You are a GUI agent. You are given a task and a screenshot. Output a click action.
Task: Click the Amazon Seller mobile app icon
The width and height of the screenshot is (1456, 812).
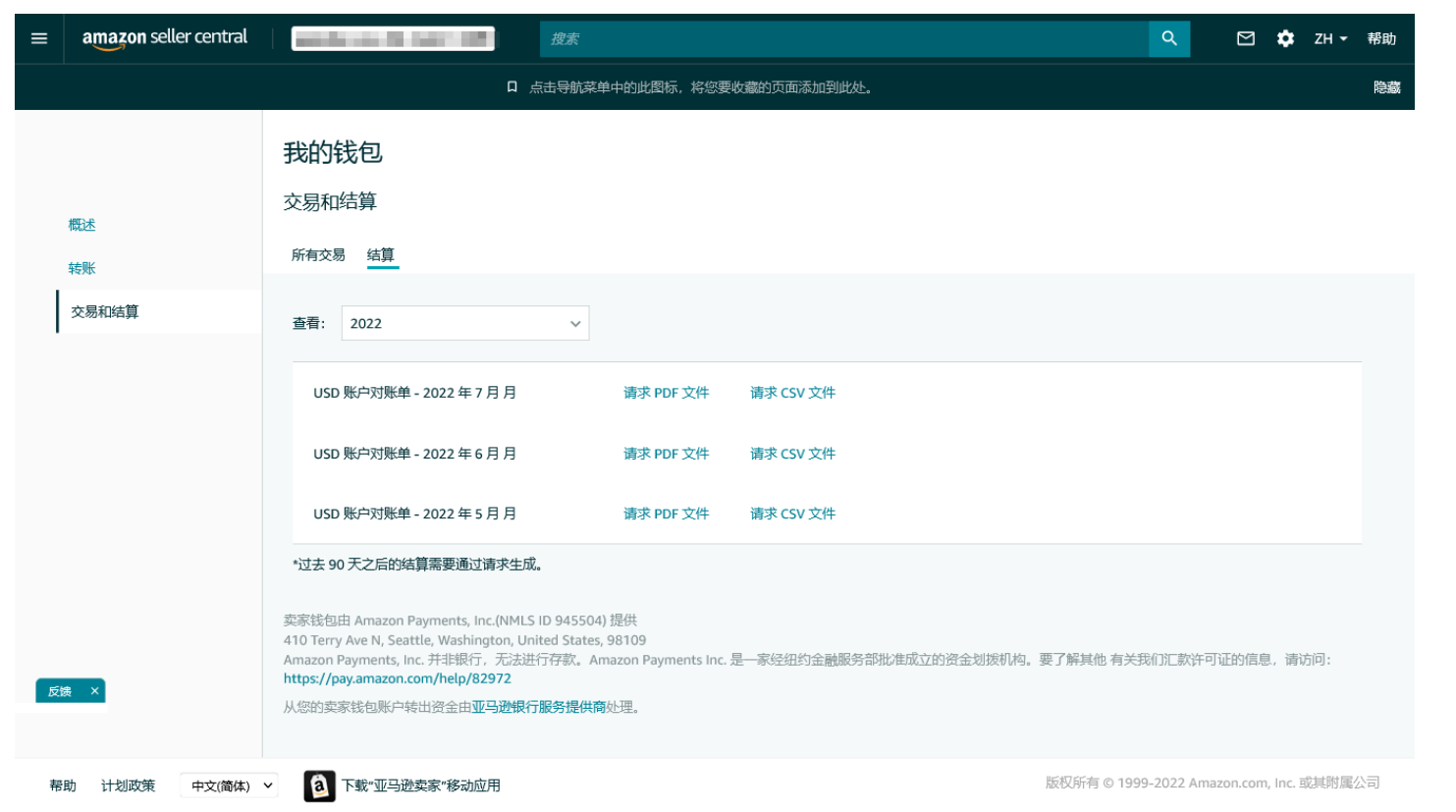319,785
